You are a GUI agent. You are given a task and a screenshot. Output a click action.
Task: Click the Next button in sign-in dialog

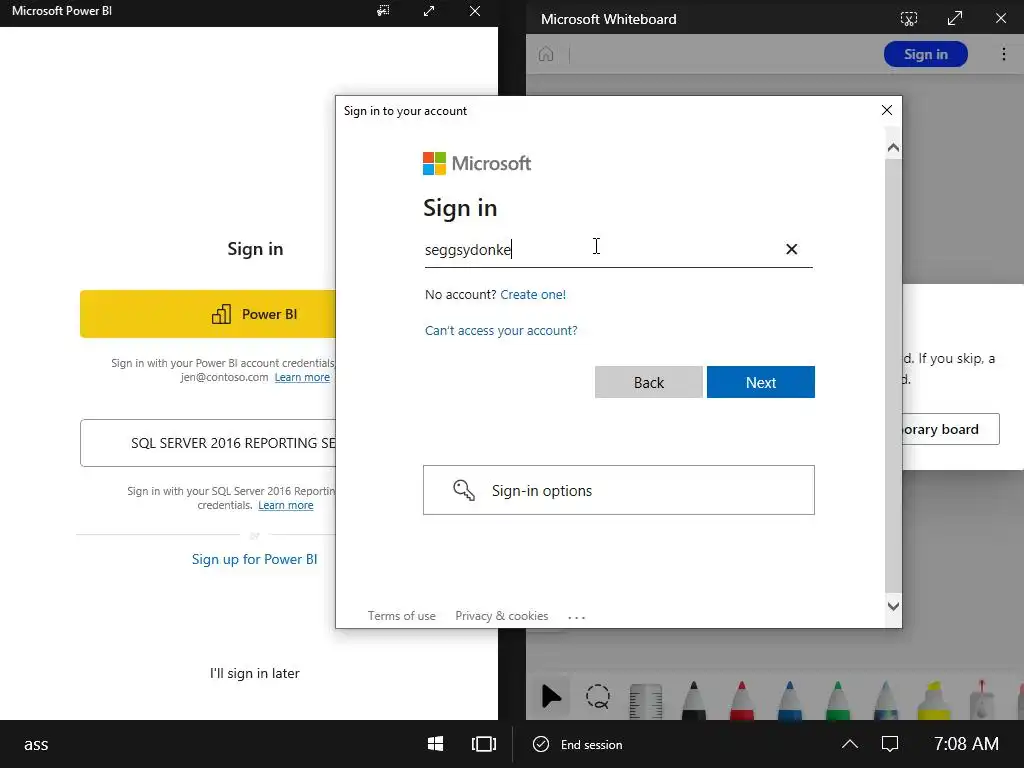(x=760, y=382)
